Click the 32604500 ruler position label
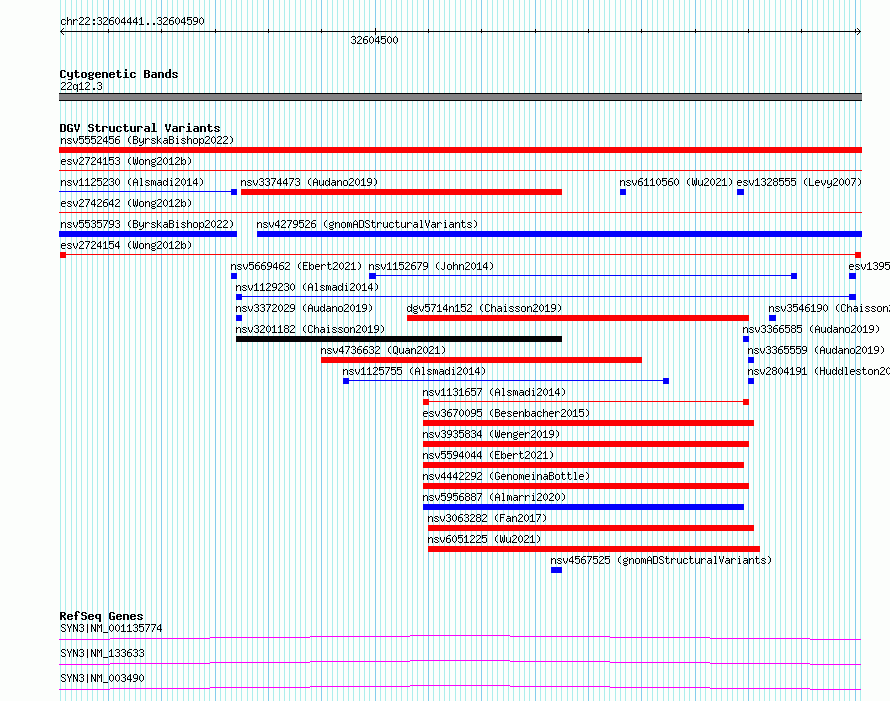This screenshot has height=701, width=890. [375, 40]
